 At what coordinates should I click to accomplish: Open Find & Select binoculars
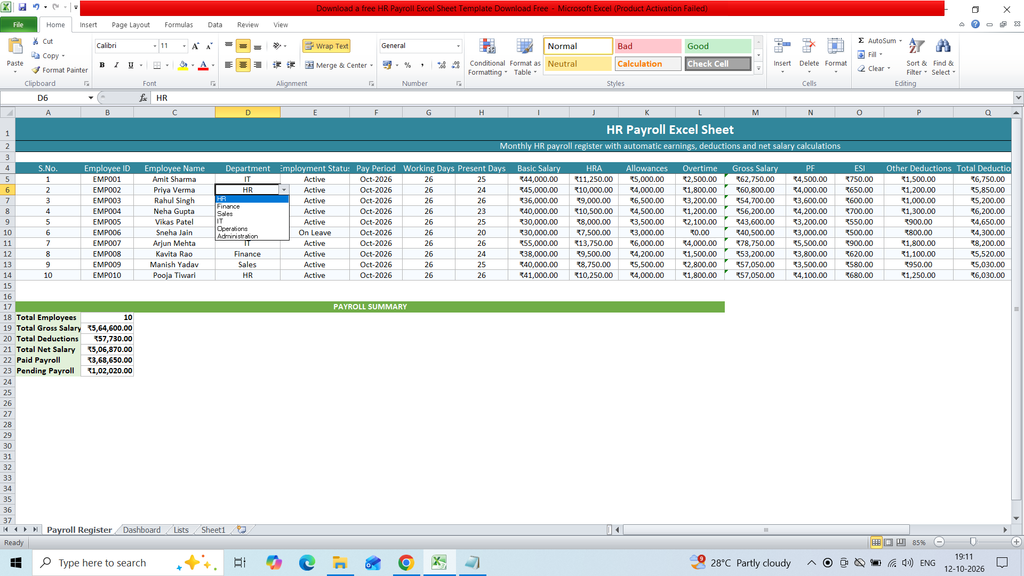point(943,57)
